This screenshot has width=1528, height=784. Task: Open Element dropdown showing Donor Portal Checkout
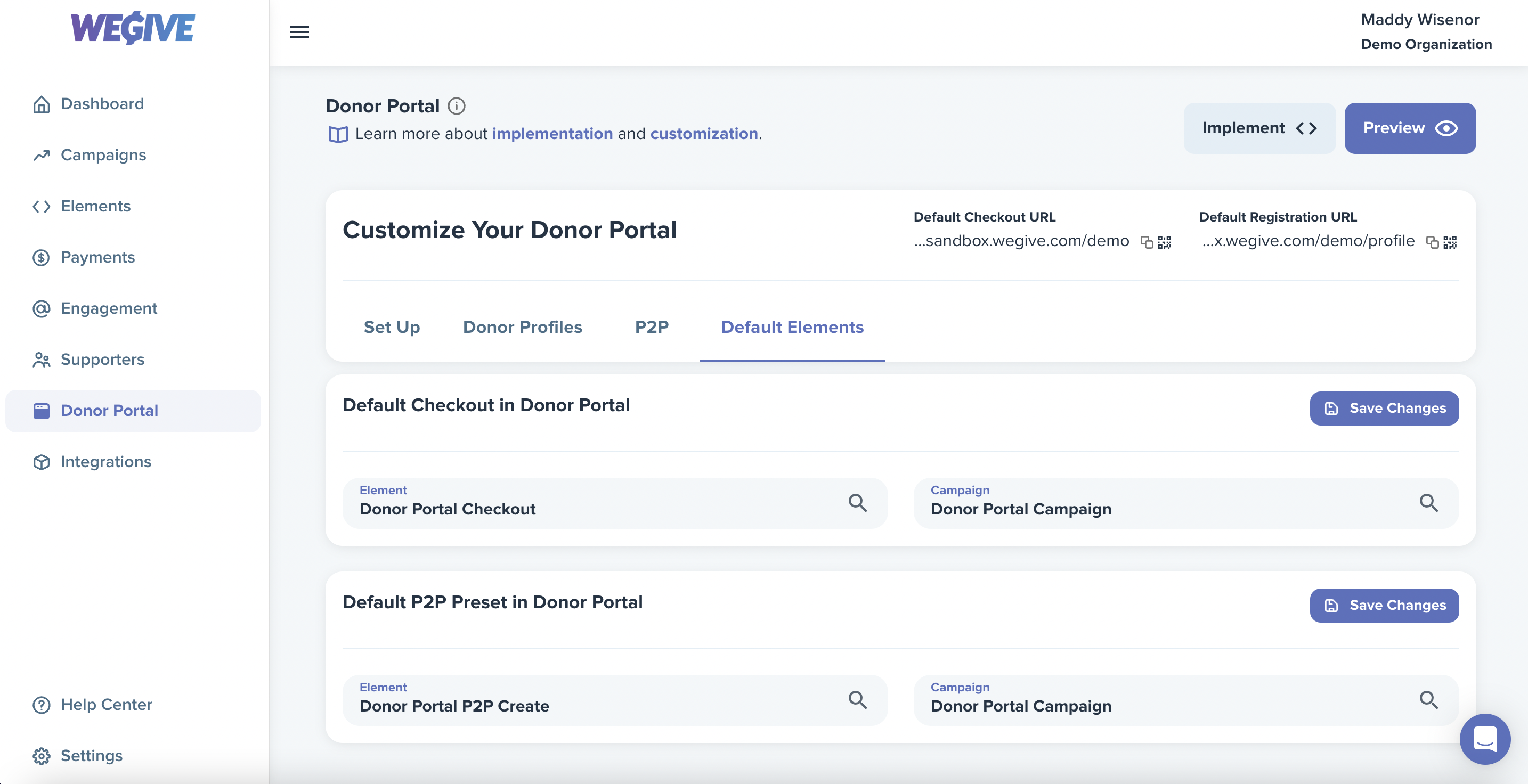coord(614,503)
